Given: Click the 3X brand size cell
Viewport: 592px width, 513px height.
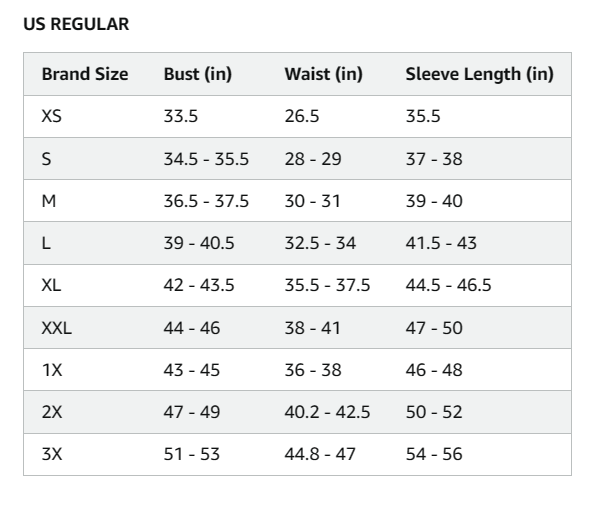Looking at the screenshot, I should 52,454.
